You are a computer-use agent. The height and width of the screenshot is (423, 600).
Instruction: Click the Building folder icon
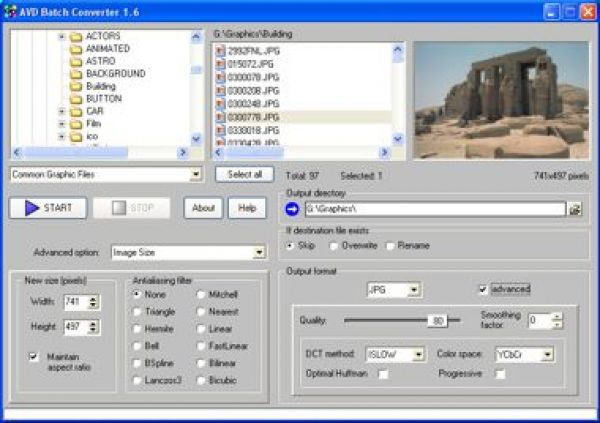pyautogui.click(x=76, y=87)
